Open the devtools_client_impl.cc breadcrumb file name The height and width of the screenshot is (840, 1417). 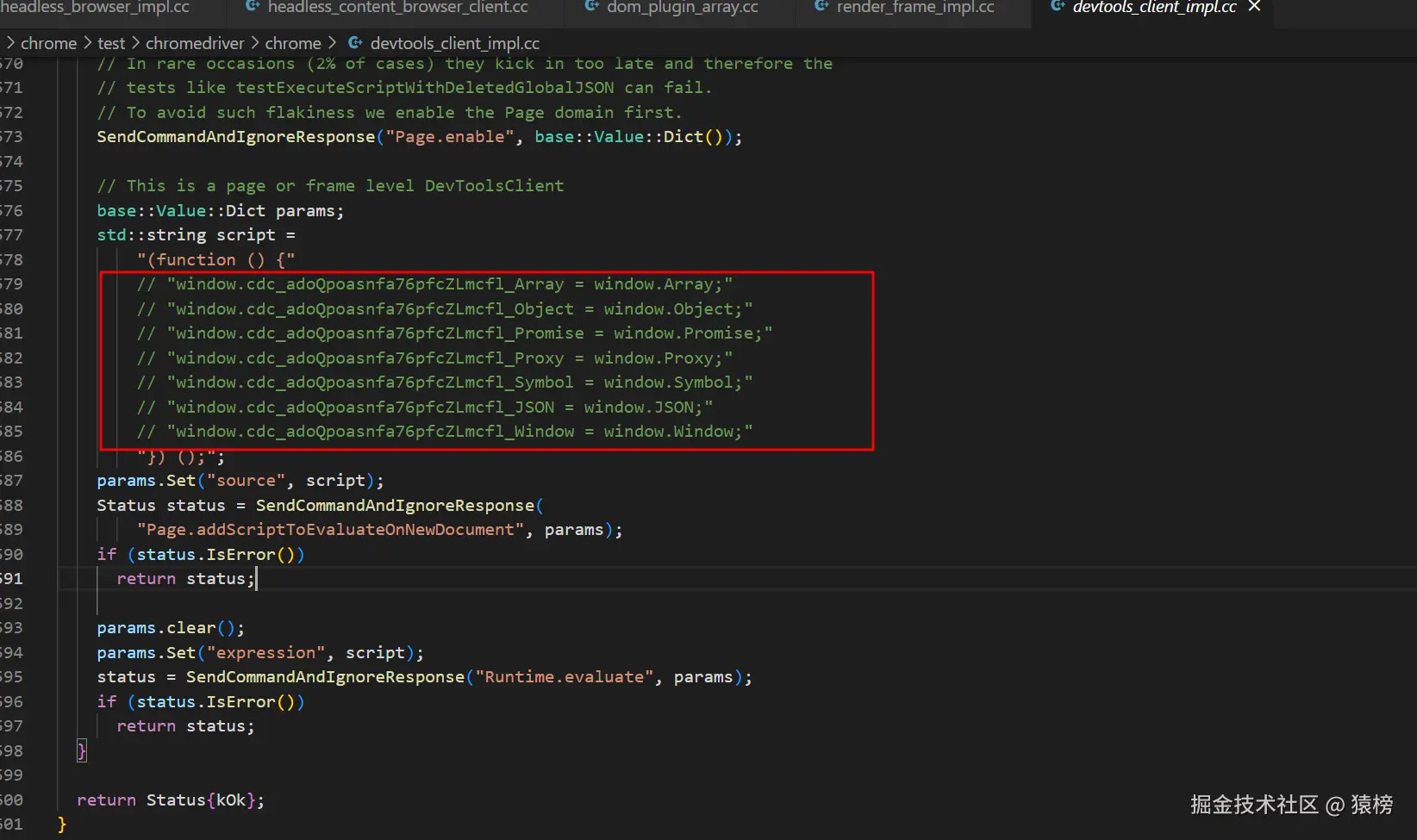point(455,43)
